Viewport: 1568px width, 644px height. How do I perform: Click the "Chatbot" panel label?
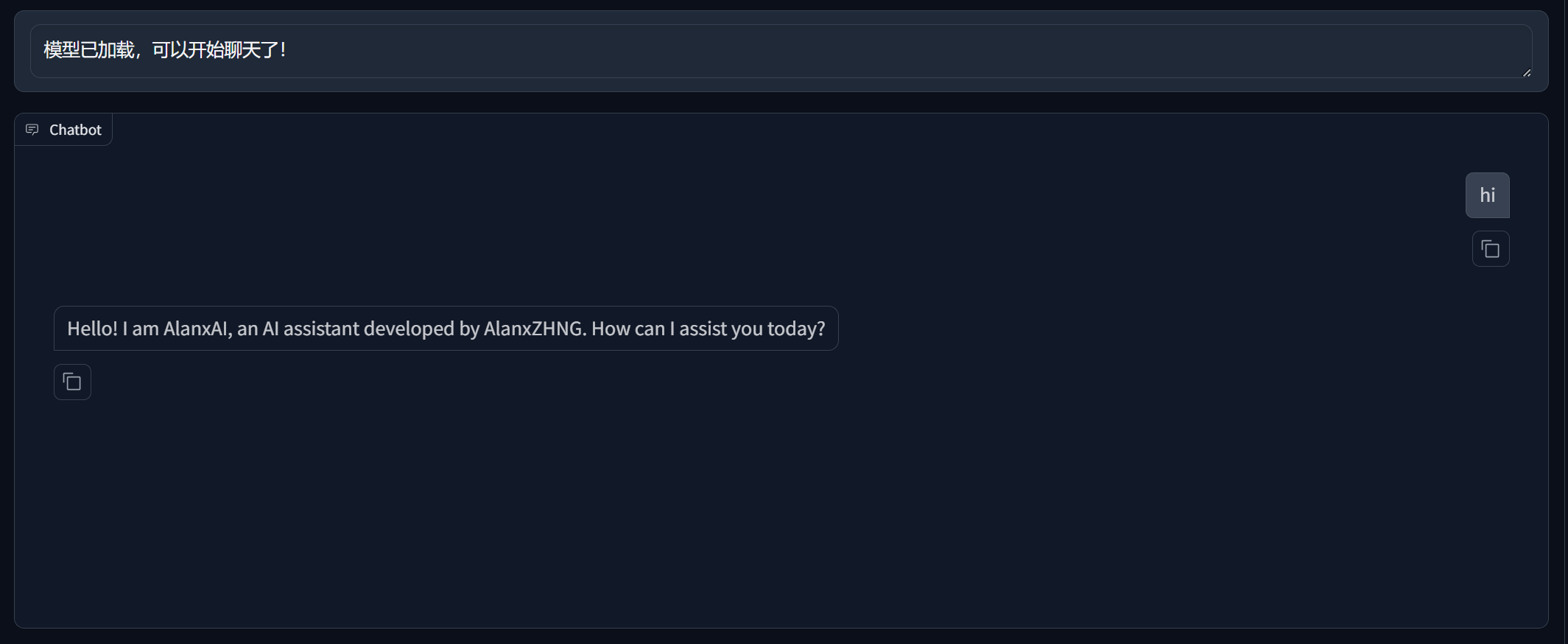(x=75, y=130)
